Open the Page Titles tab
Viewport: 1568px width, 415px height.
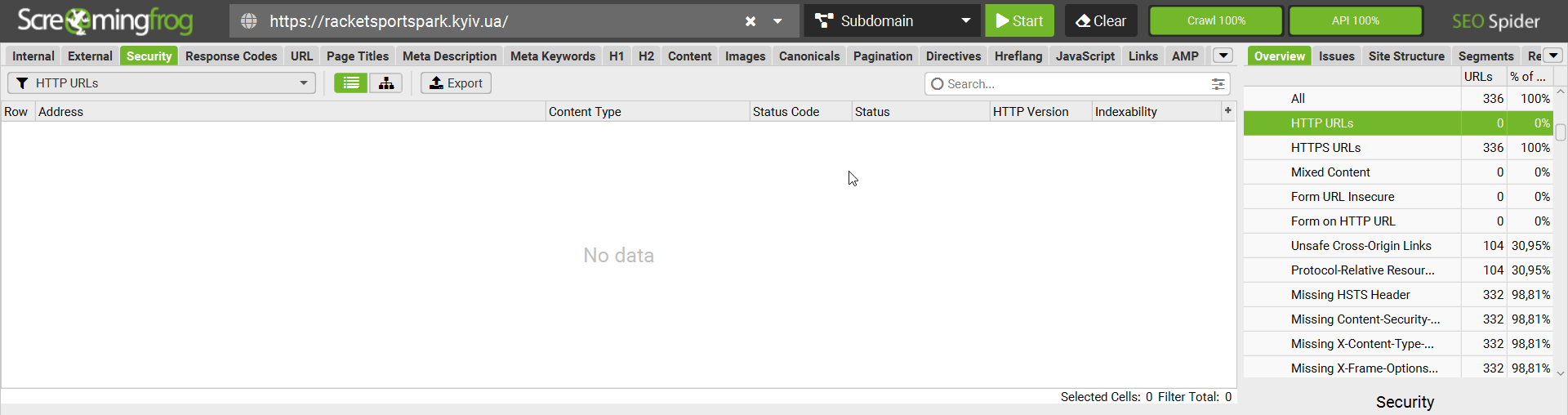[358, 56]
